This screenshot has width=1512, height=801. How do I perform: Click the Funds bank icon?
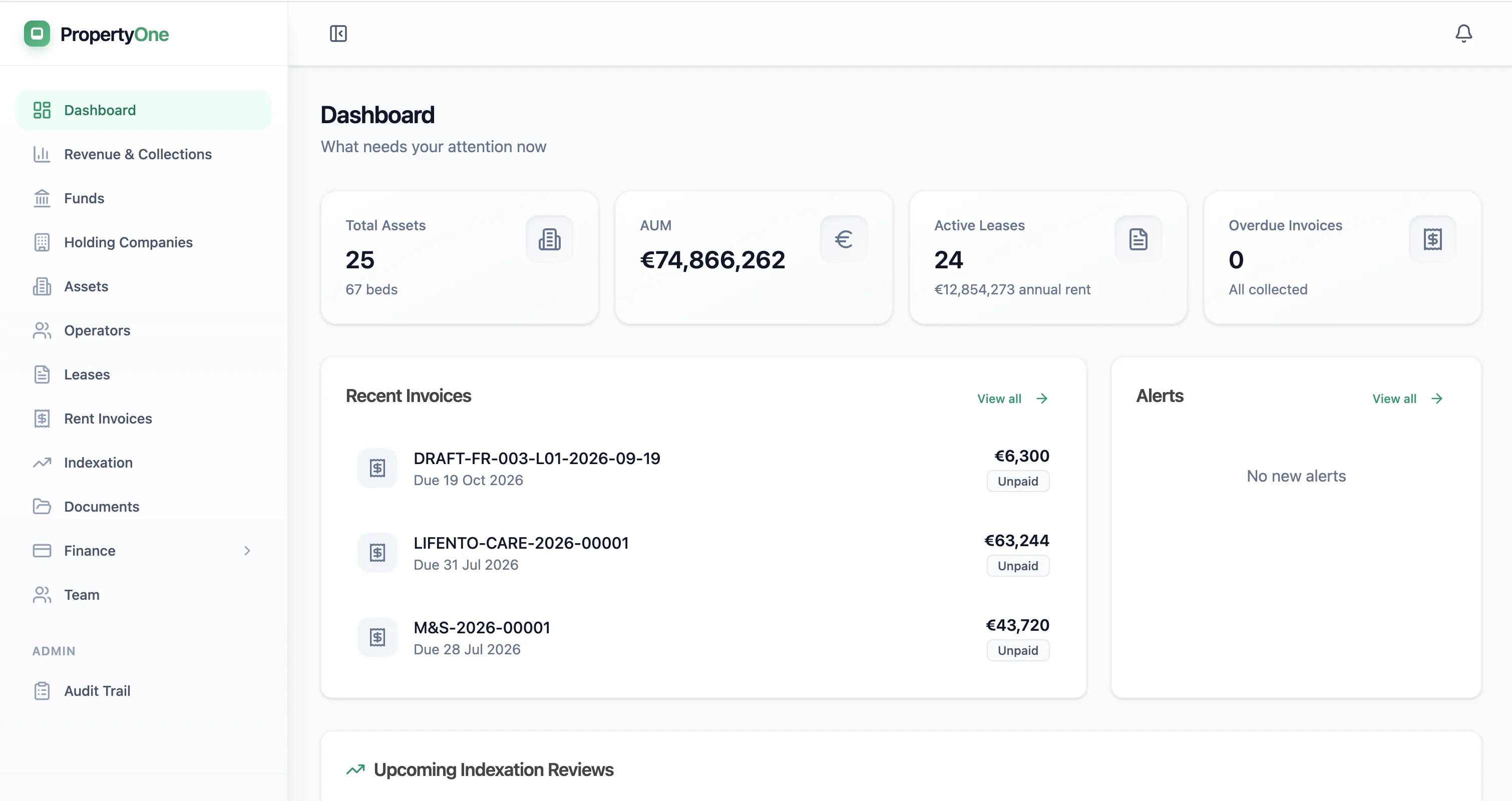[42, 198]
